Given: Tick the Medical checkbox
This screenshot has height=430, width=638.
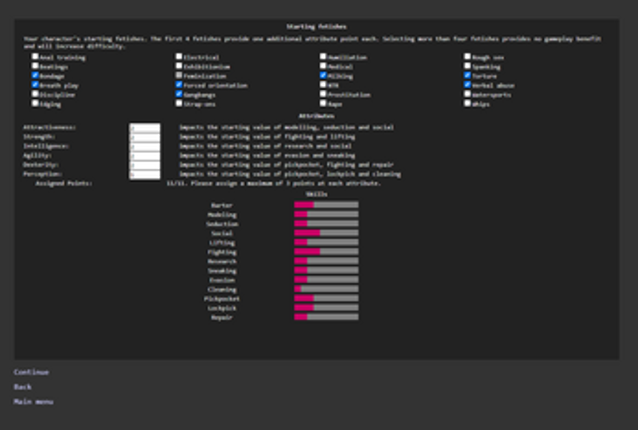Looking at the screenshot, I should 323,66.
